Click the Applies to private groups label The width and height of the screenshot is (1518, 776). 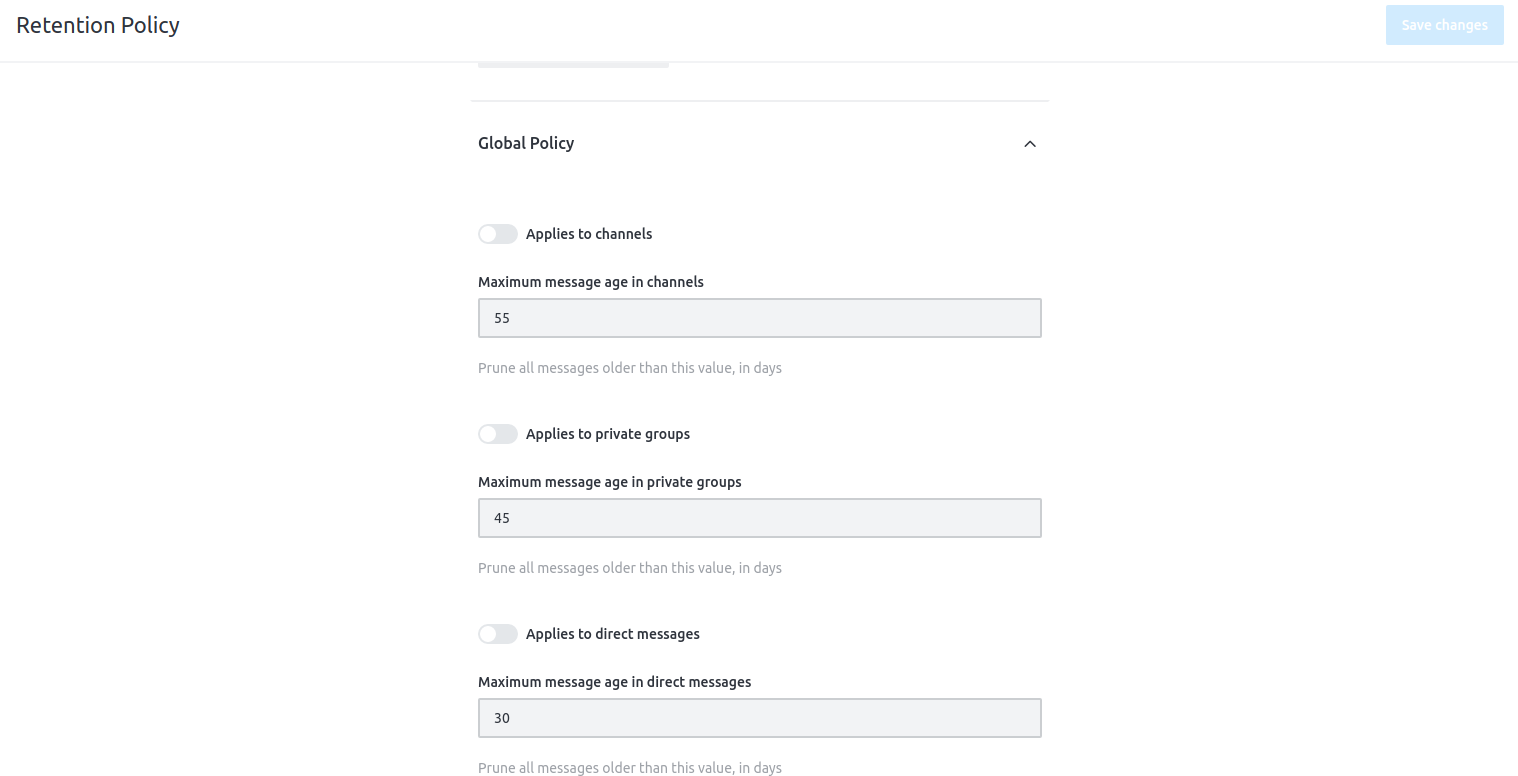click(608, 434)
